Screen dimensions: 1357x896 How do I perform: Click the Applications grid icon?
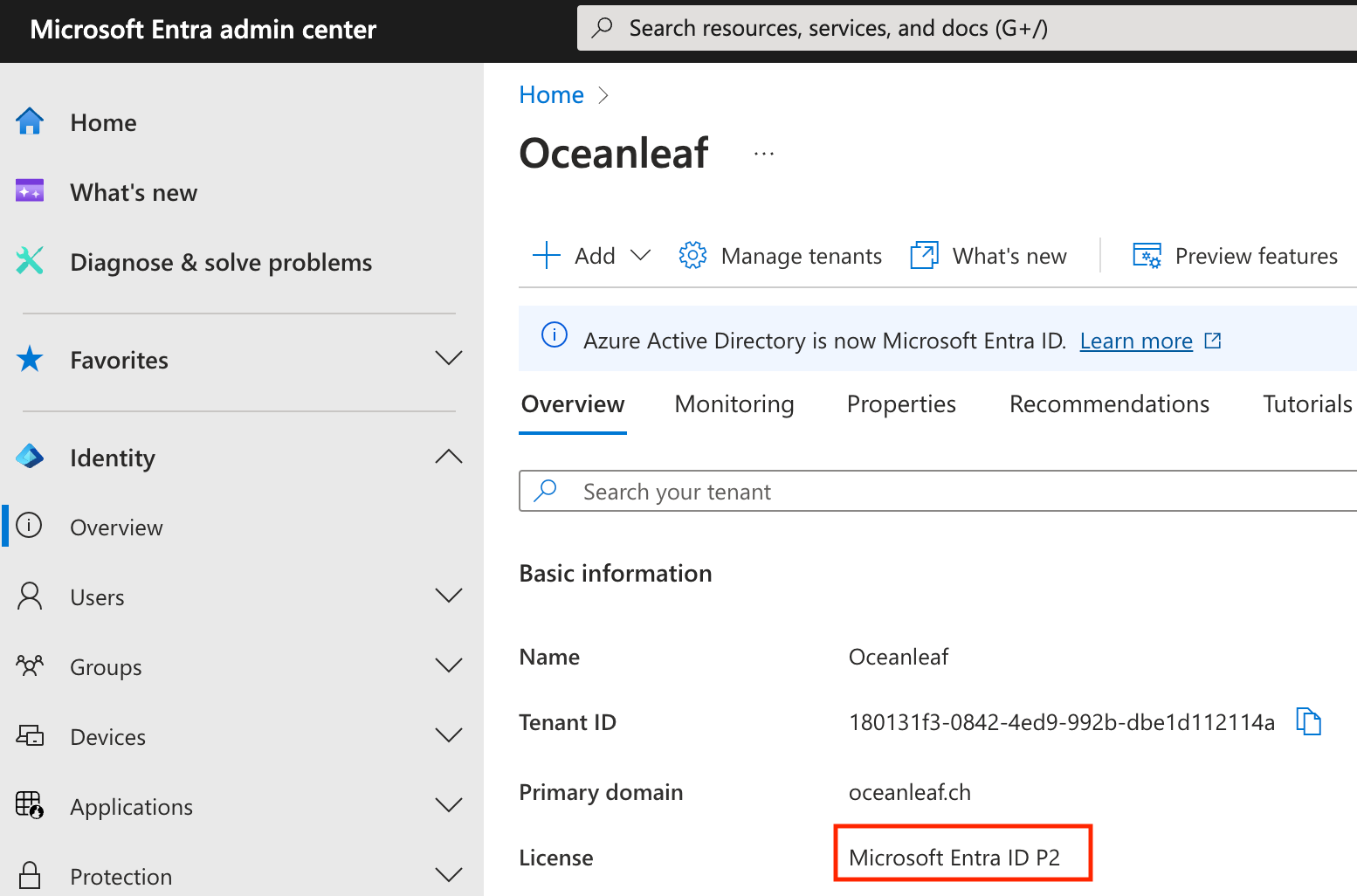pyautogui.click(x=30, y=805)
